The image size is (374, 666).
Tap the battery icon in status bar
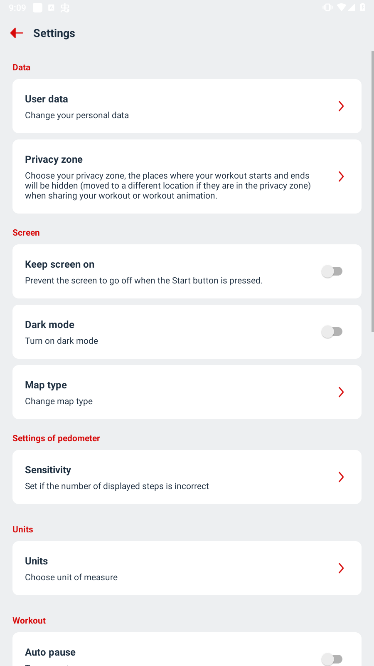point(363,7)
